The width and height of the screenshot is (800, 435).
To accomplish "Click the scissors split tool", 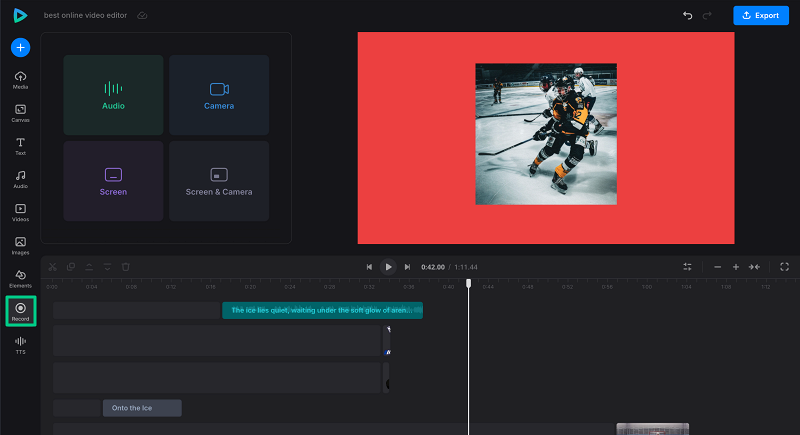I will pos(53,267).
